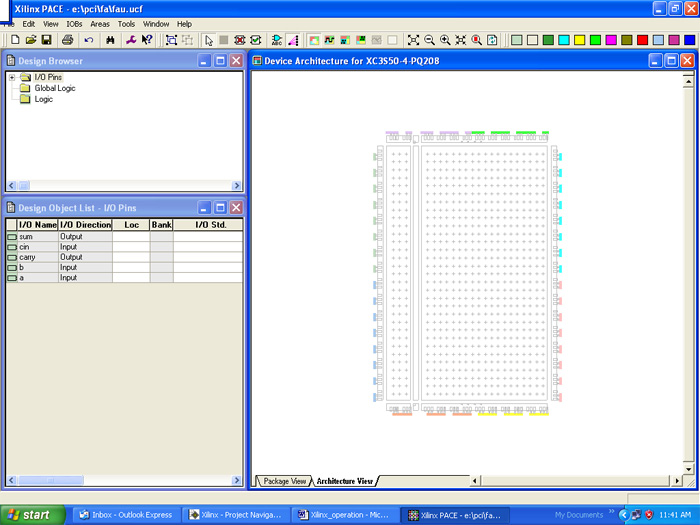700x525 pixels.
Task: Select the Global Logic folder
Action: 54,88
